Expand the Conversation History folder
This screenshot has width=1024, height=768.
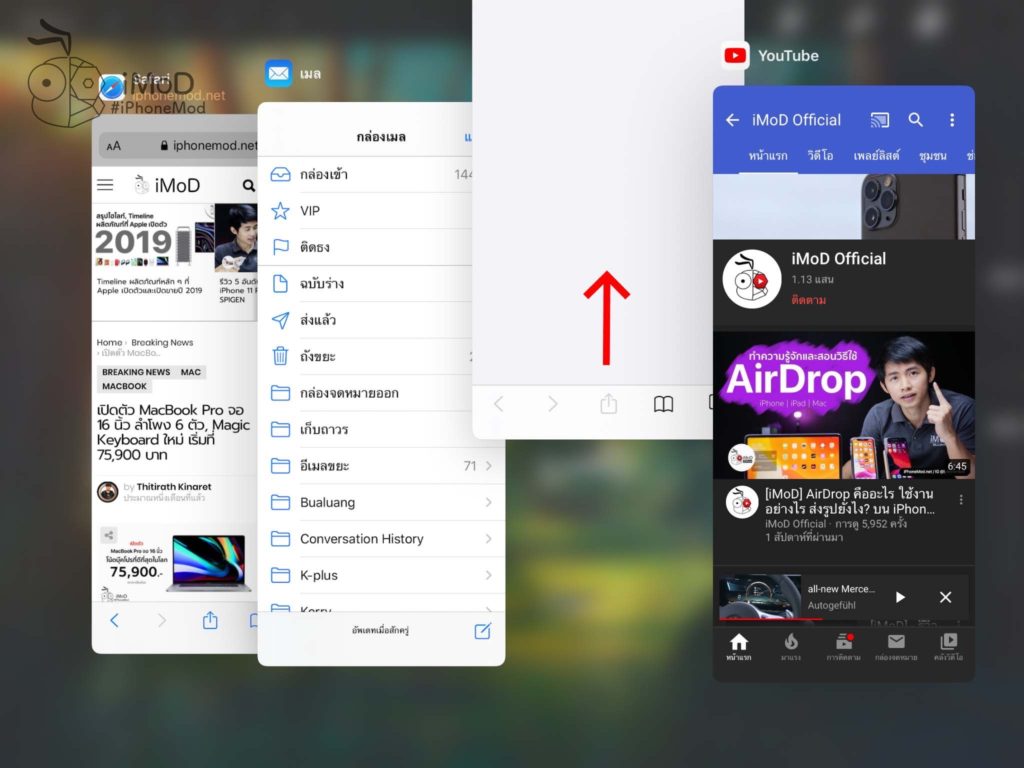click(x=488, y=539)
